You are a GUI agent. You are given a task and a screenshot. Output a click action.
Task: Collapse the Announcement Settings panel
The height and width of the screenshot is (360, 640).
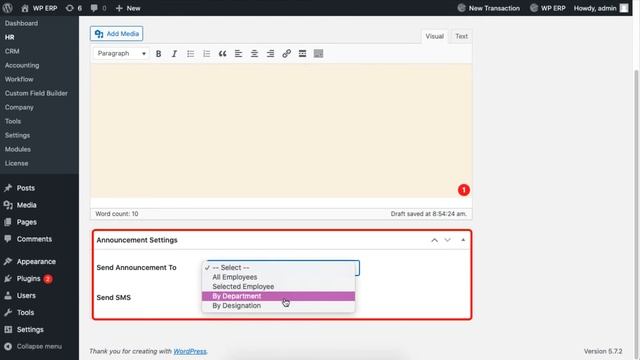click(x=463, y=240)
